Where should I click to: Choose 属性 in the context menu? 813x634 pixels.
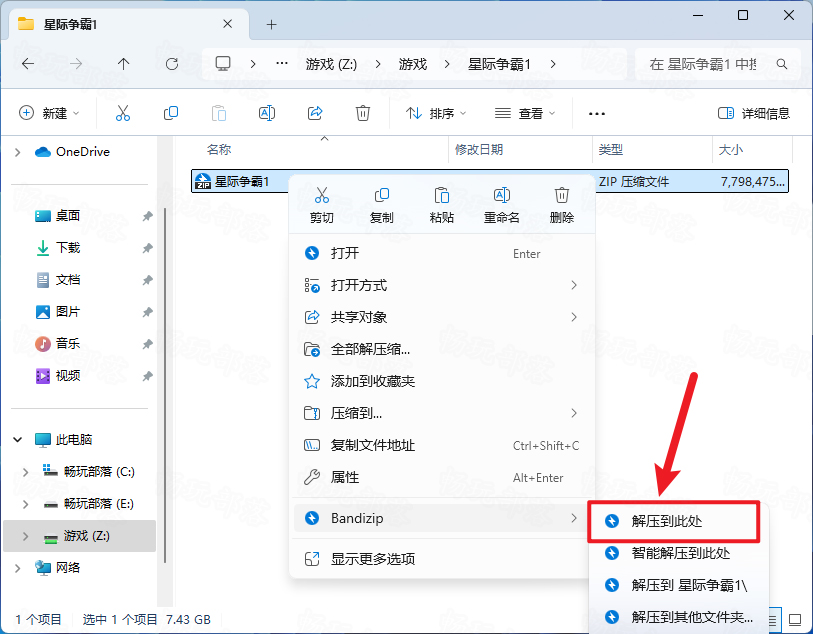(442, 477)
